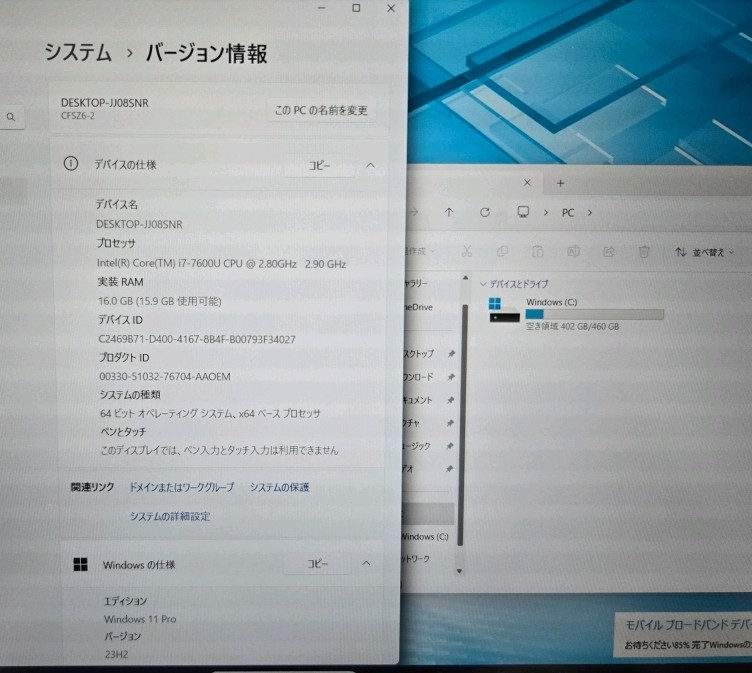Select ダウンロード in Explorer sidebar
The height and width of the screenshot is (673, 752).
tap(419, 377)
